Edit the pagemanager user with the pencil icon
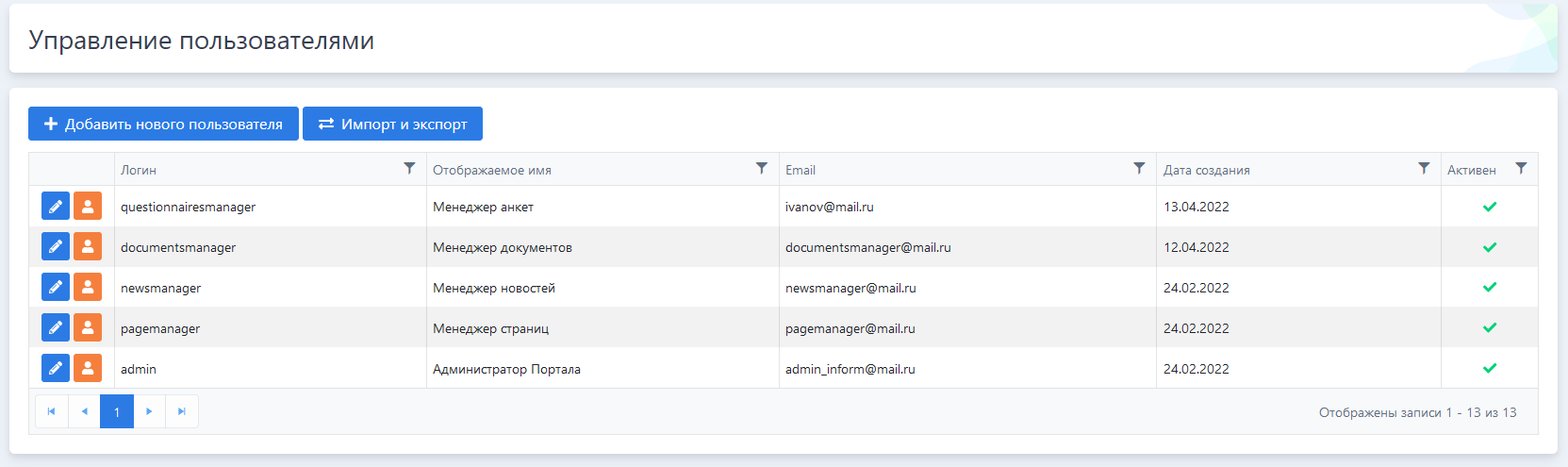Image resolution: width=1568 pixels, height=467 pixels. 56,327
